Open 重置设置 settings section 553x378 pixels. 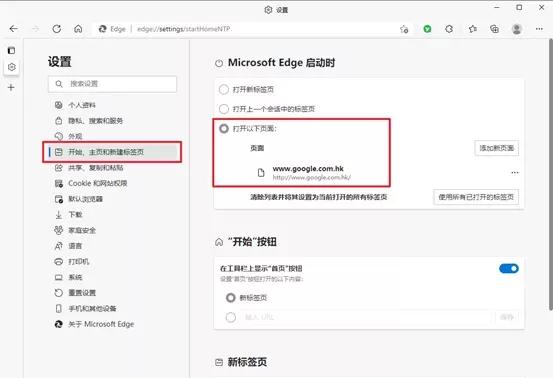[75, 293]
